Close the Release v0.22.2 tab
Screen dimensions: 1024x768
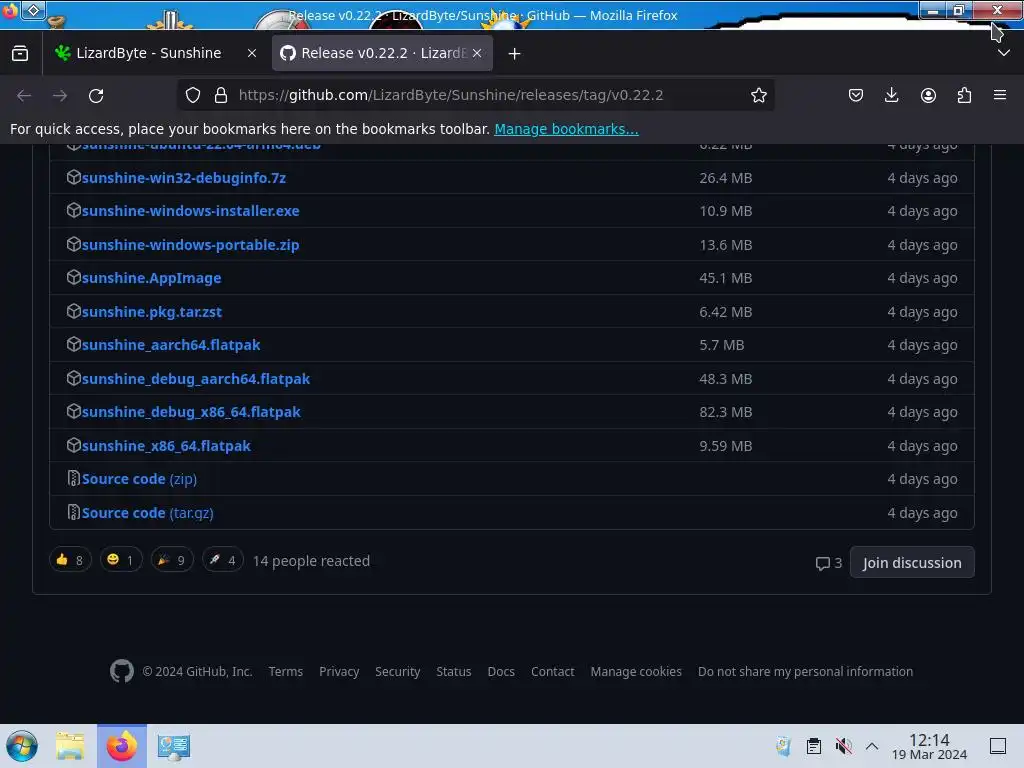pyautogui.click(x=477, y=54)
